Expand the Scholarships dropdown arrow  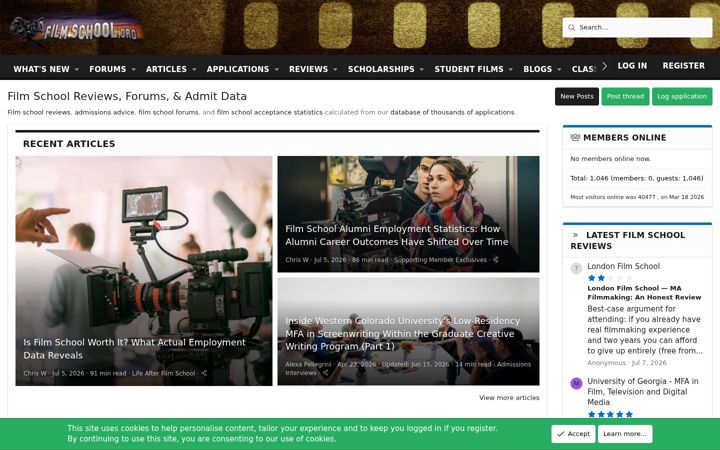[422, 69]
